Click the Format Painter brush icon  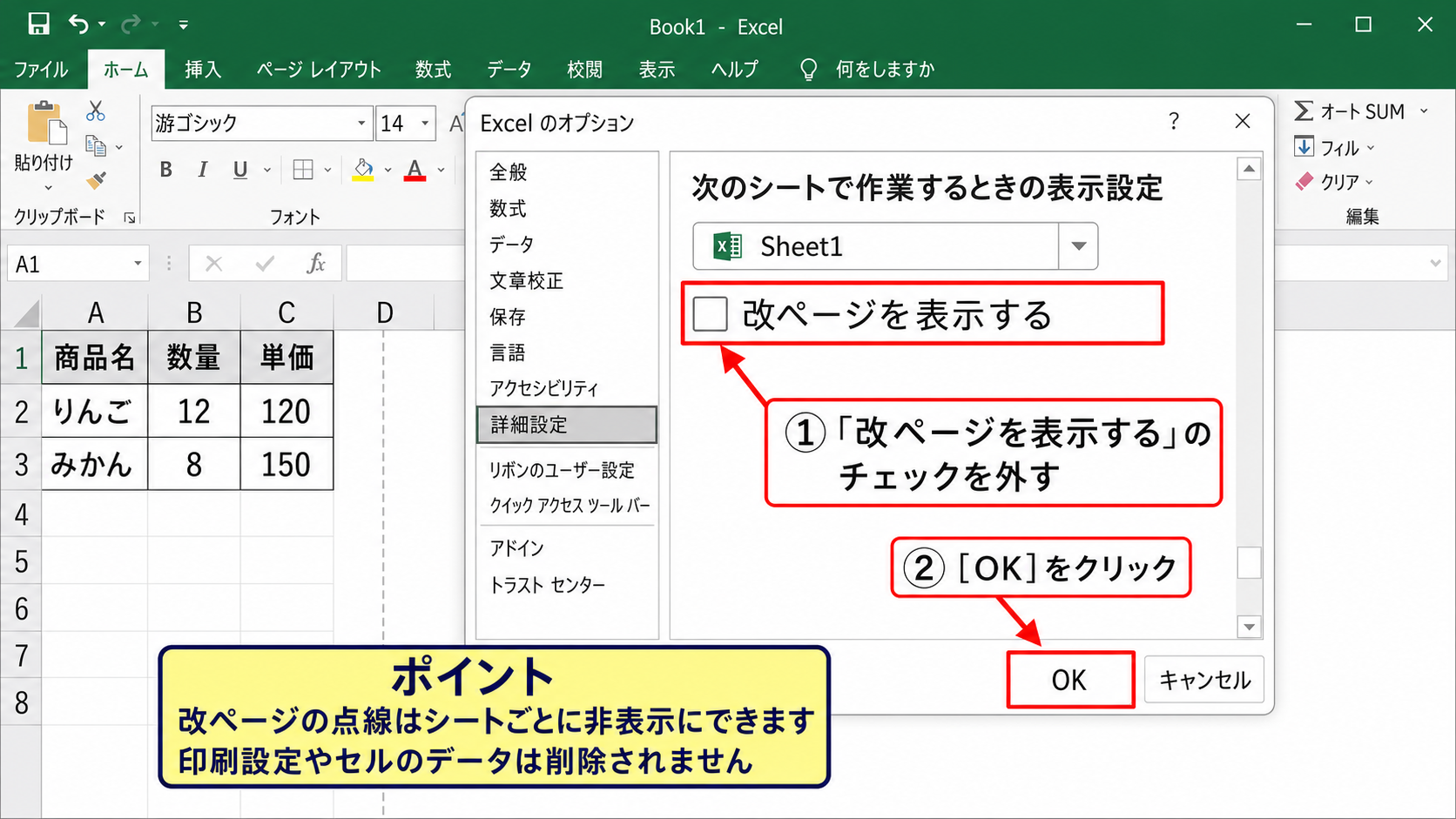point(96,180)
